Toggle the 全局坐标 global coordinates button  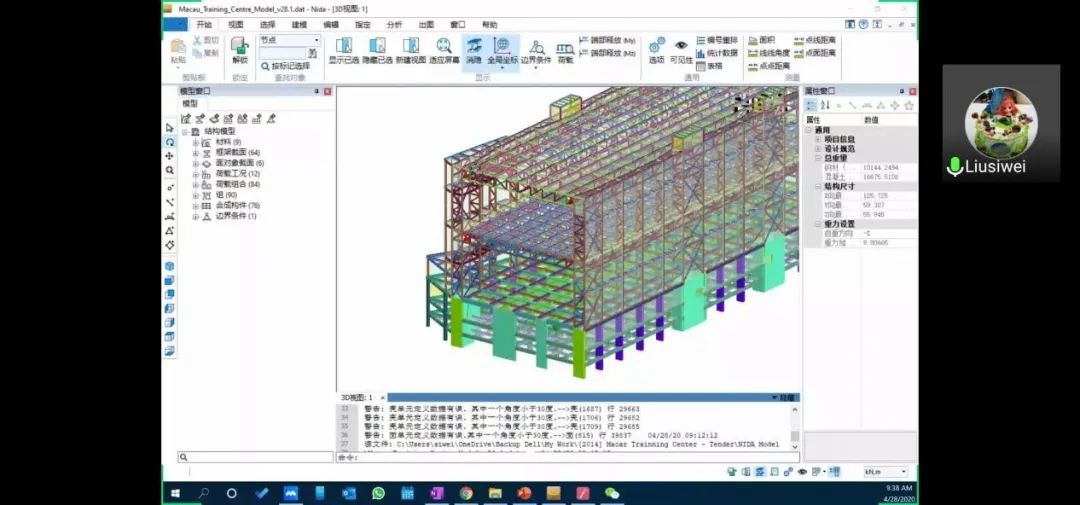(x=502, y=49)
